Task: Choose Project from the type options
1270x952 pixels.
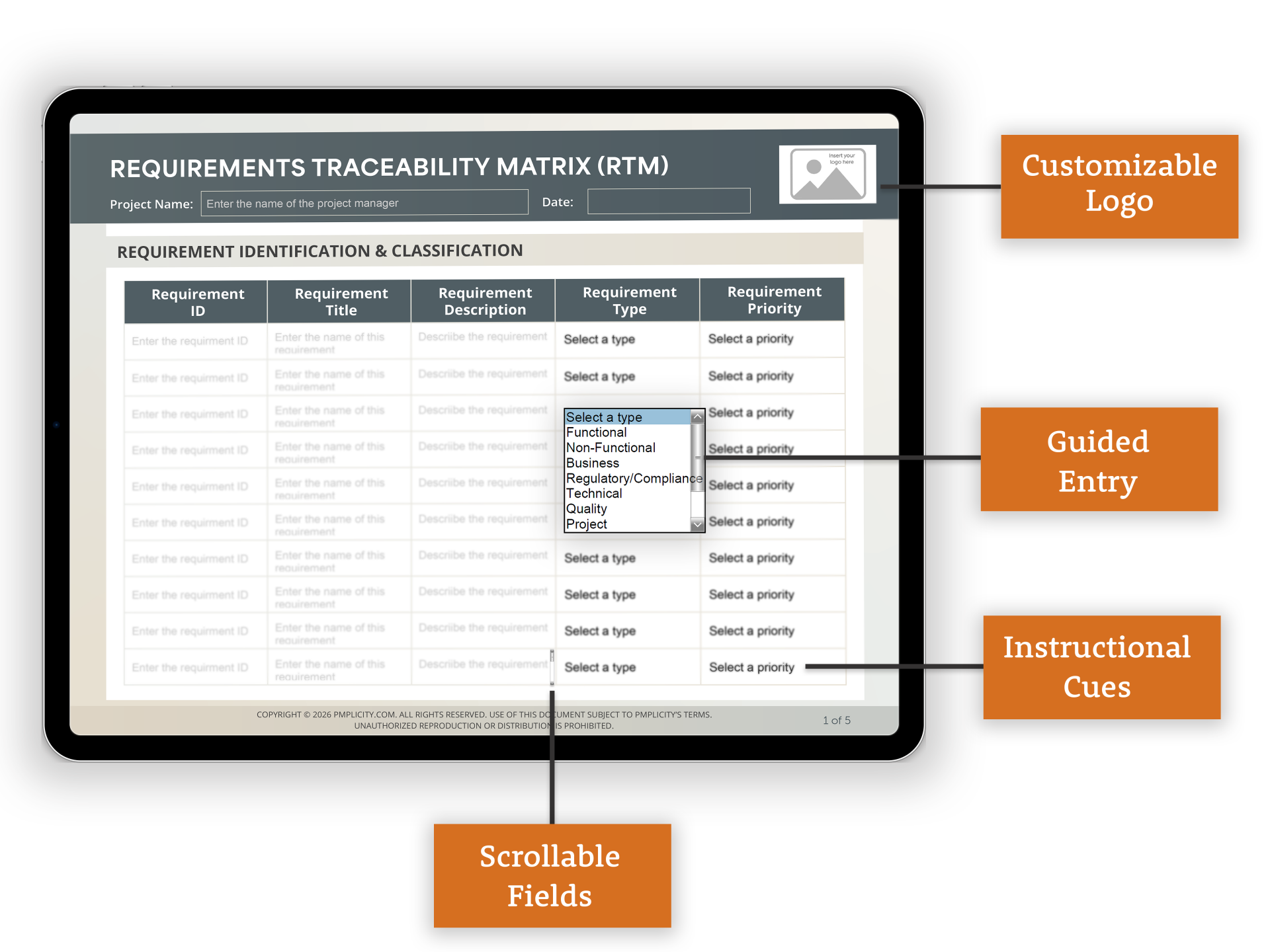Action: click(587, 524)
